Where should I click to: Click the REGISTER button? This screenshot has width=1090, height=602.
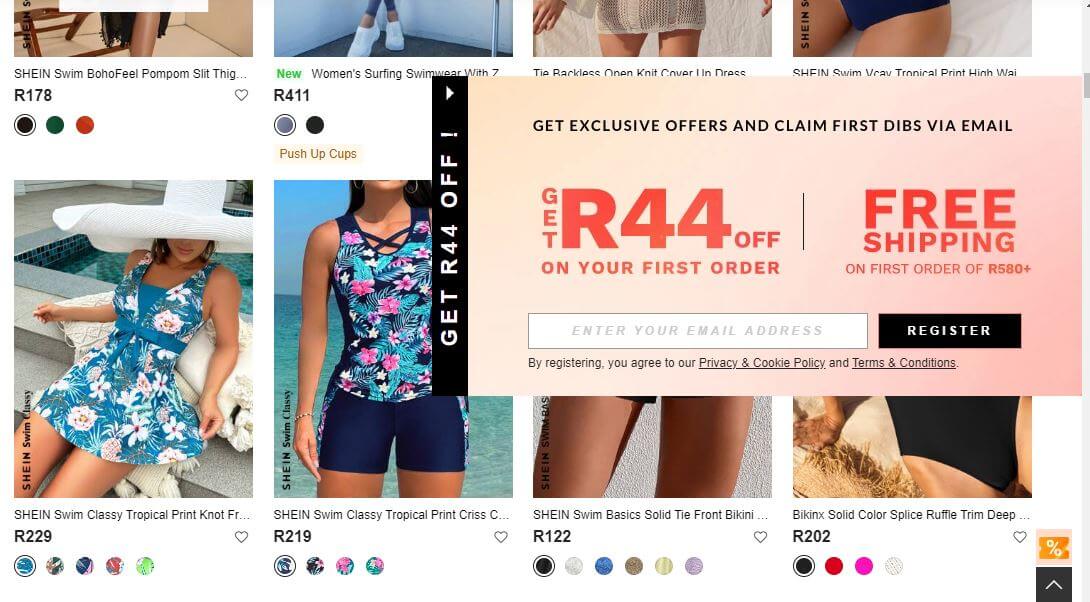[x=950, y=331]
